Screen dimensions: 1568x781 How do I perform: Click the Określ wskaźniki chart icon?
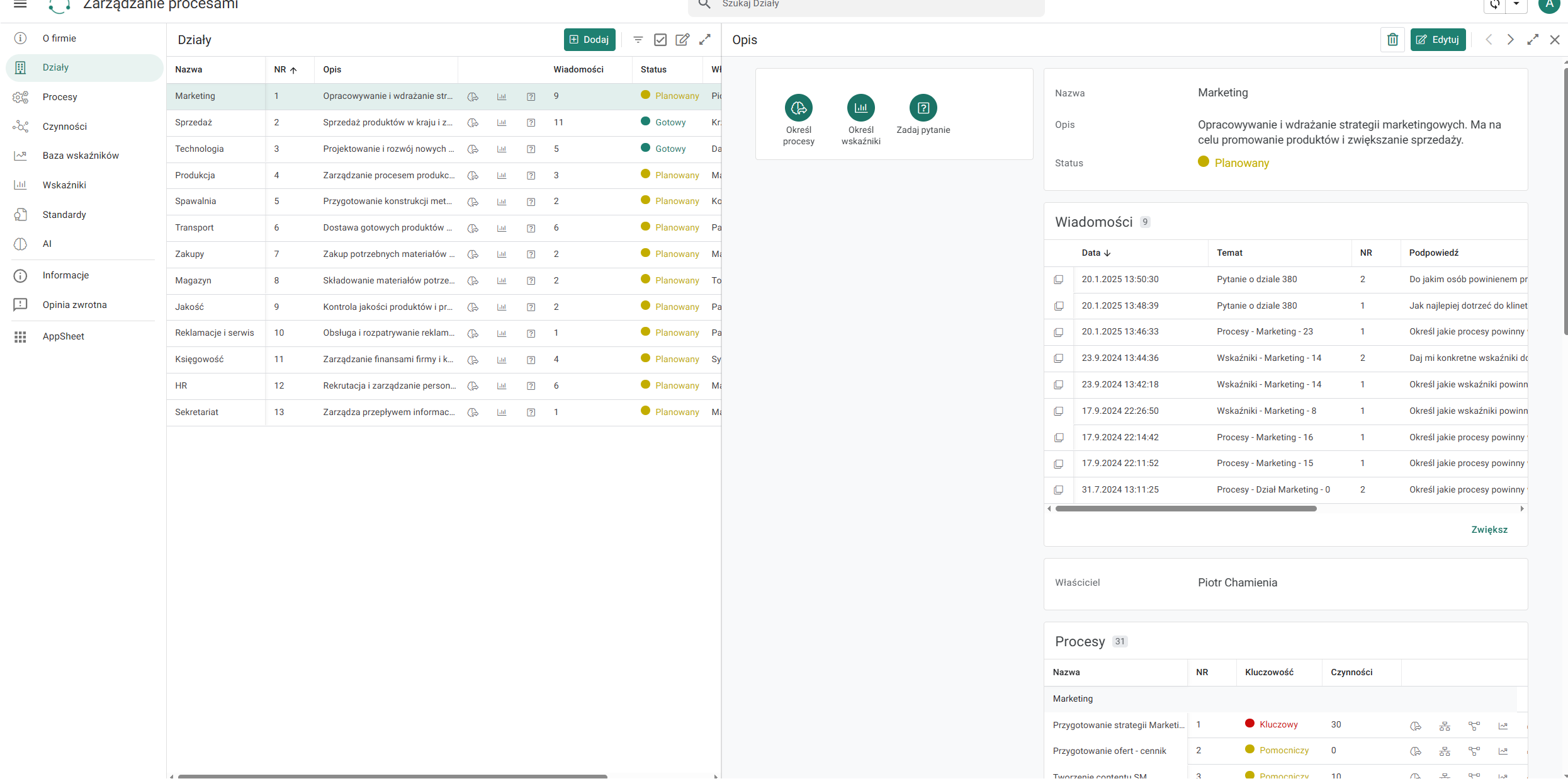(860, 108)
